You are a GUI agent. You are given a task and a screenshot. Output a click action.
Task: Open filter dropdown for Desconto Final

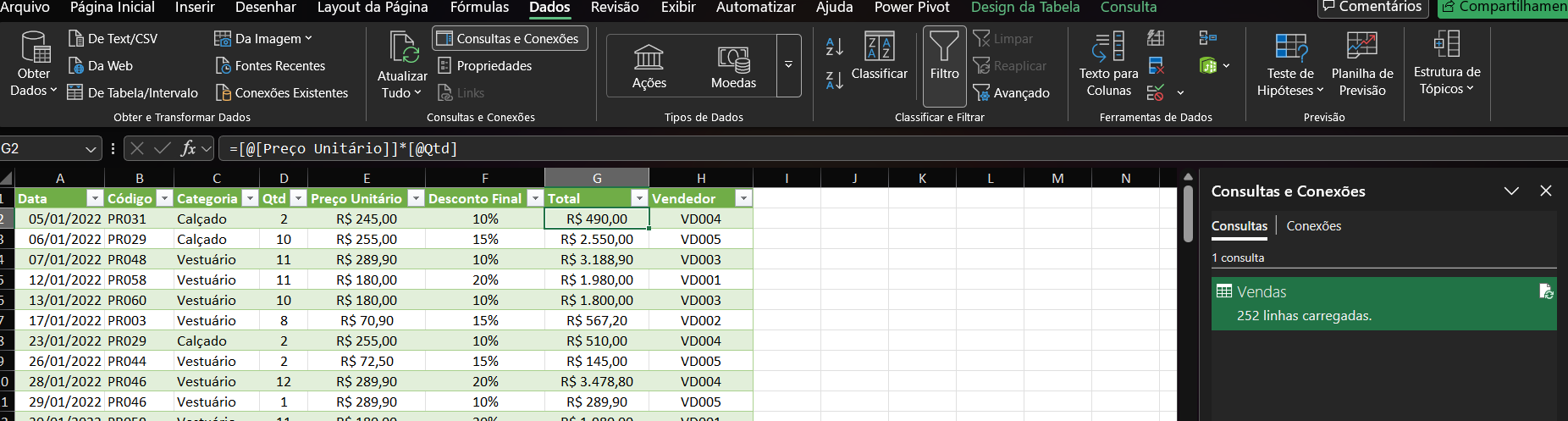(x=535, y=198)
